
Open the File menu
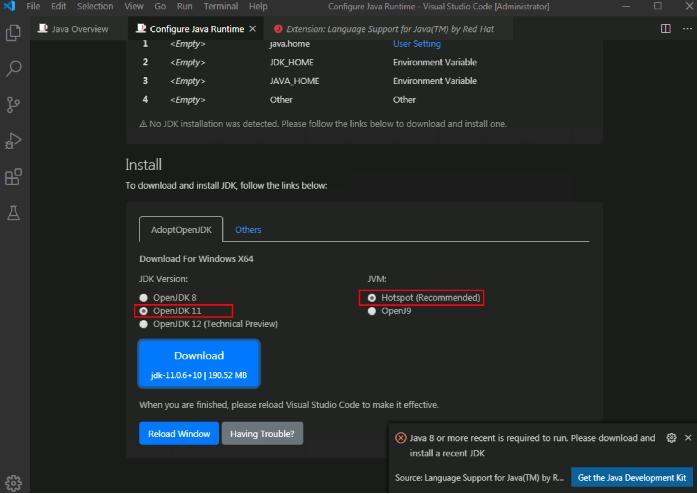pos(33,6)
